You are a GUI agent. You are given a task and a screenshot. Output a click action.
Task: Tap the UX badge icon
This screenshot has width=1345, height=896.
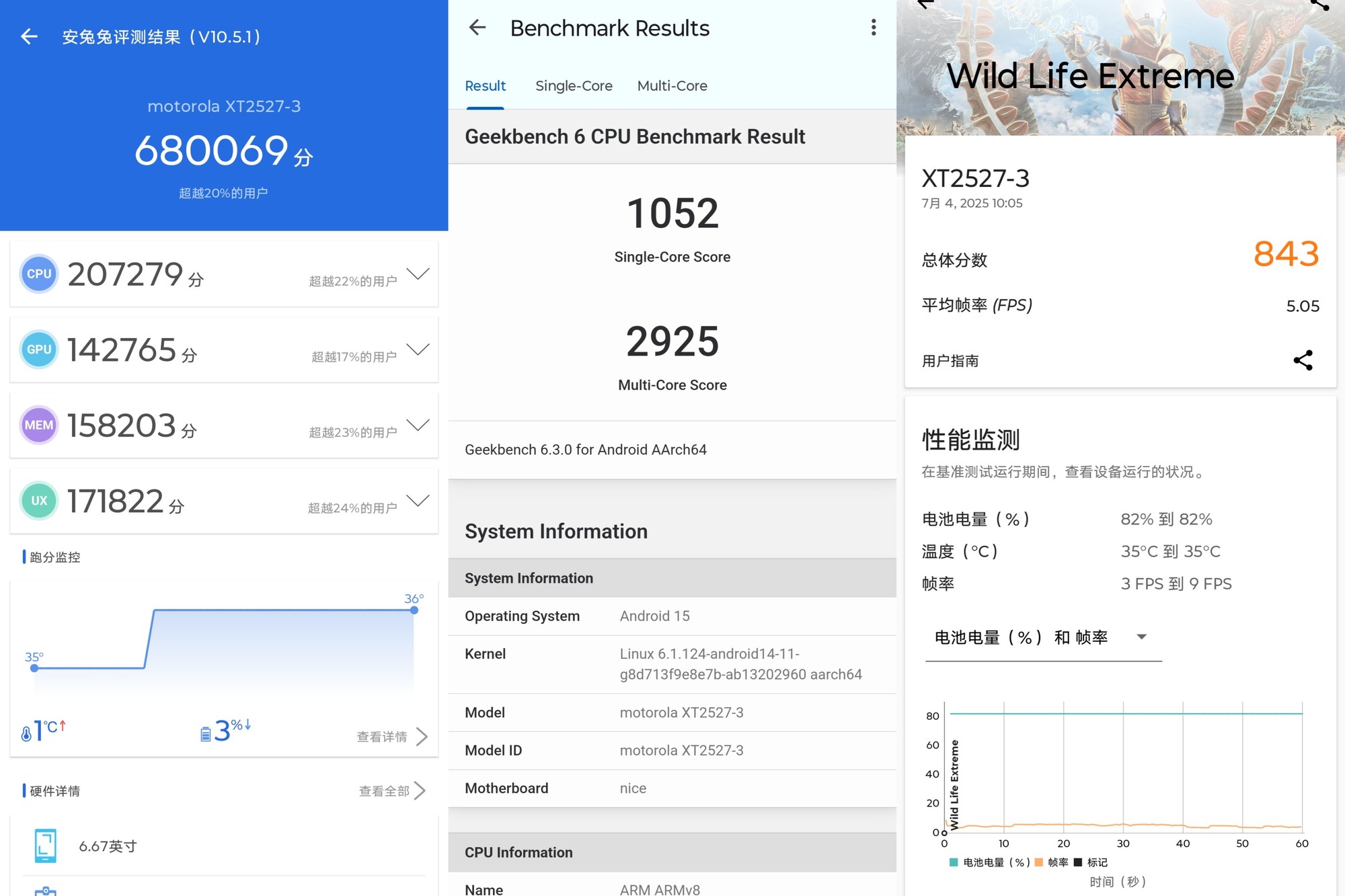point(38,501)
